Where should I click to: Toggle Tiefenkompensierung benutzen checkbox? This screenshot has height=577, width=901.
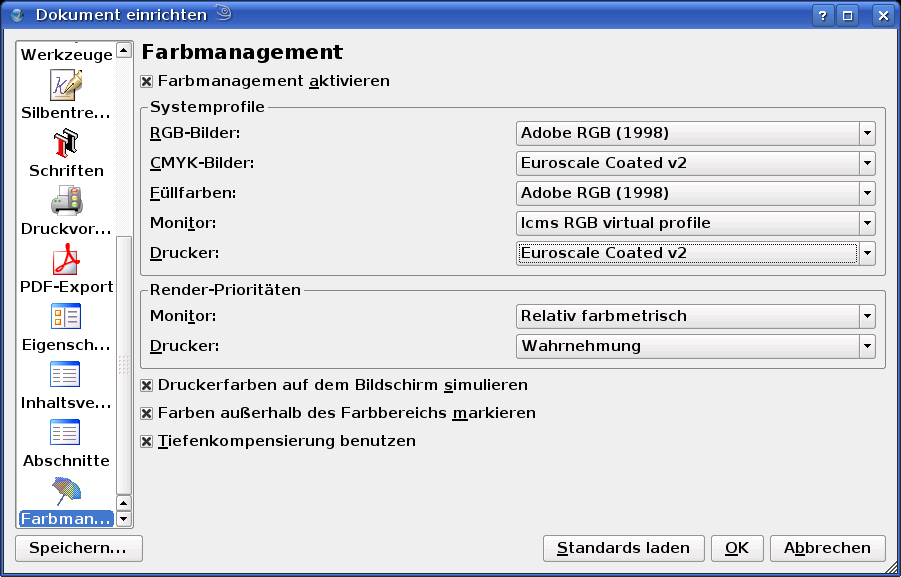pyautogui.click(x=147, y=442)
